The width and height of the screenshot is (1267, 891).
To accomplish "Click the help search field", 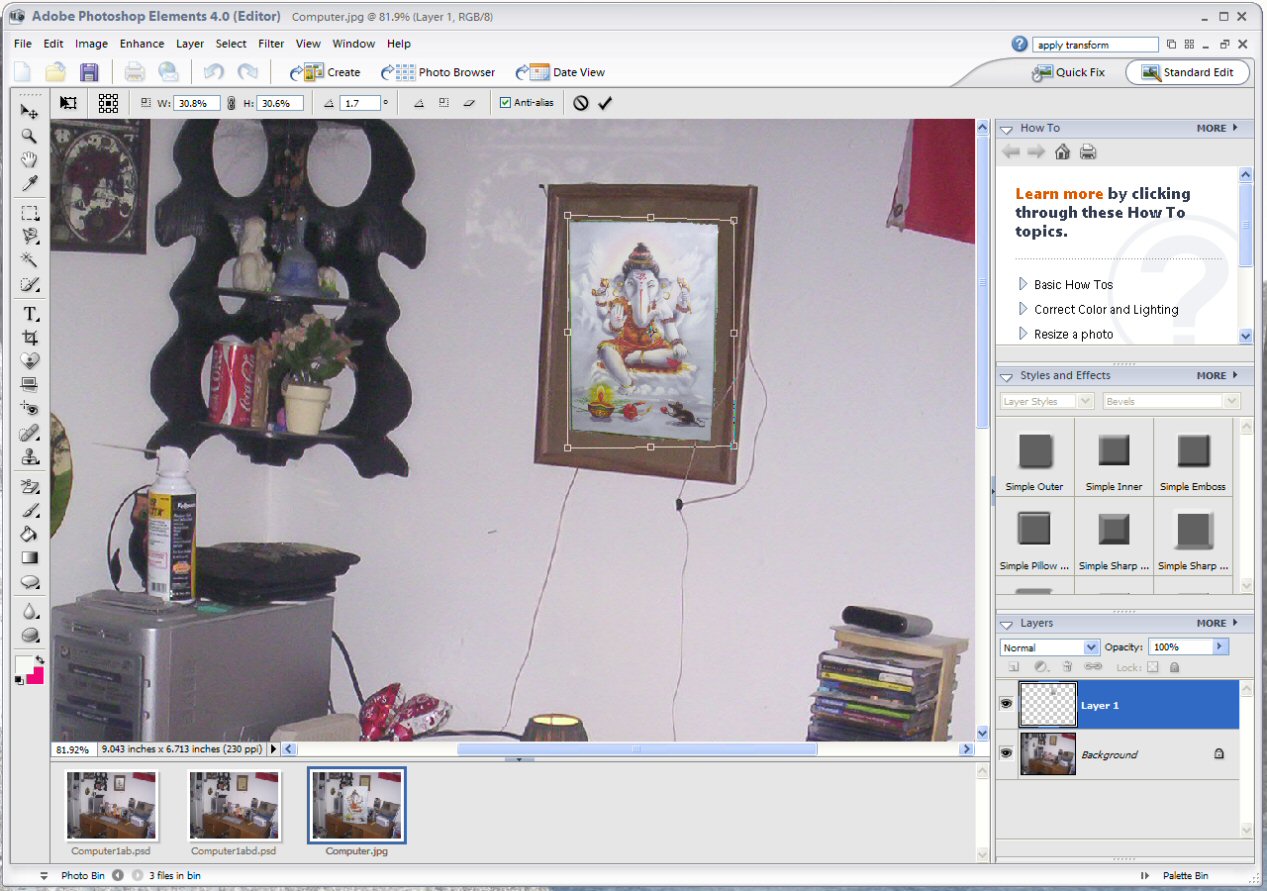I will 1096,45.
